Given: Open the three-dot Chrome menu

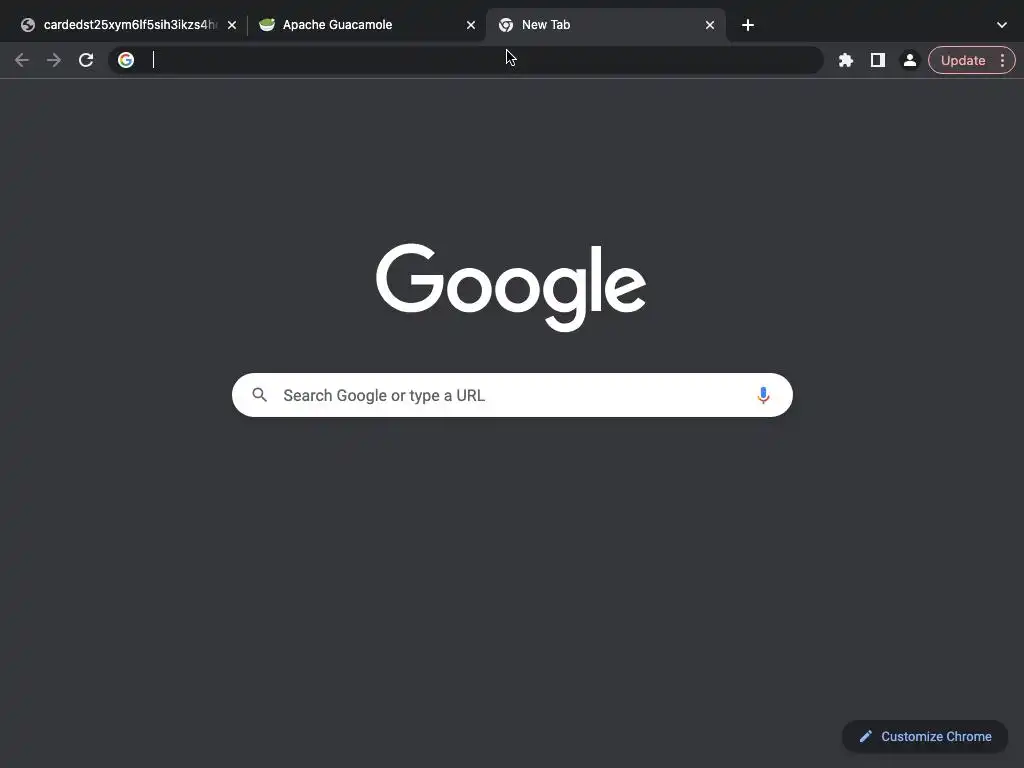Looking at the screenshot, I should pos(1002,60).
